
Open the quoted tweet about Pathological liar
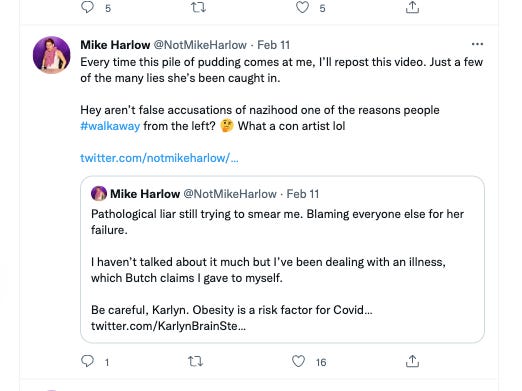(x=282, y=260)
